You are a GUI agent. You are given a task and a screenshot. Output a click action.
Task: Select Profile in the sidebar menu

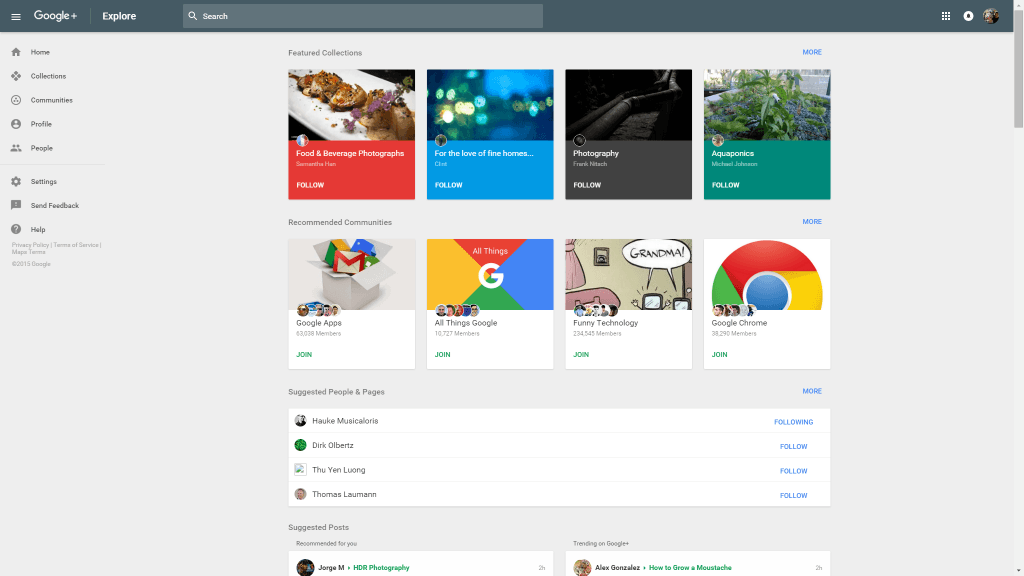click(x=41, y=124)
